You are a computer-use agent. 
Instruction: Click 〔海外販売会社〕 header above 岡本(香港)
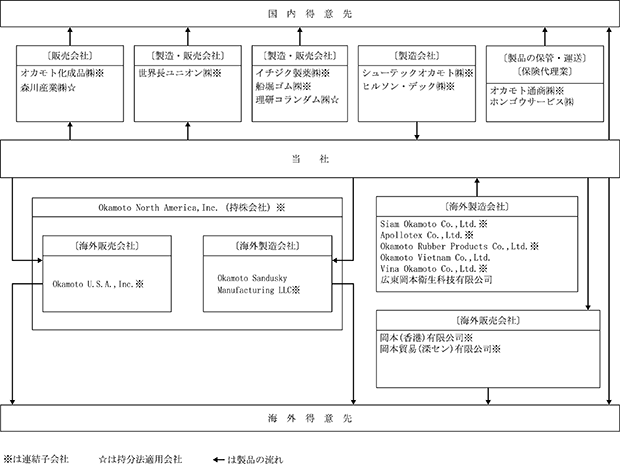[x=488, y=320]
